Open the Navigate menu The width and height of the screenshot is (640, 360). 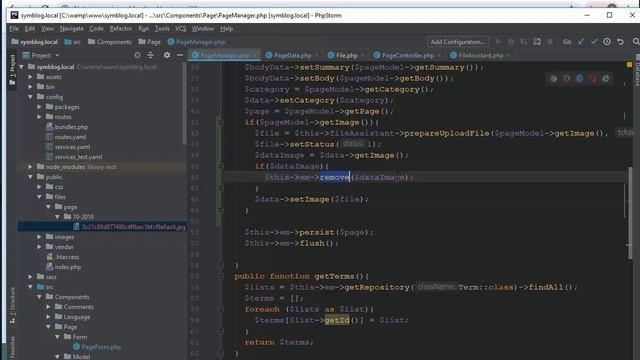(71, 29)
